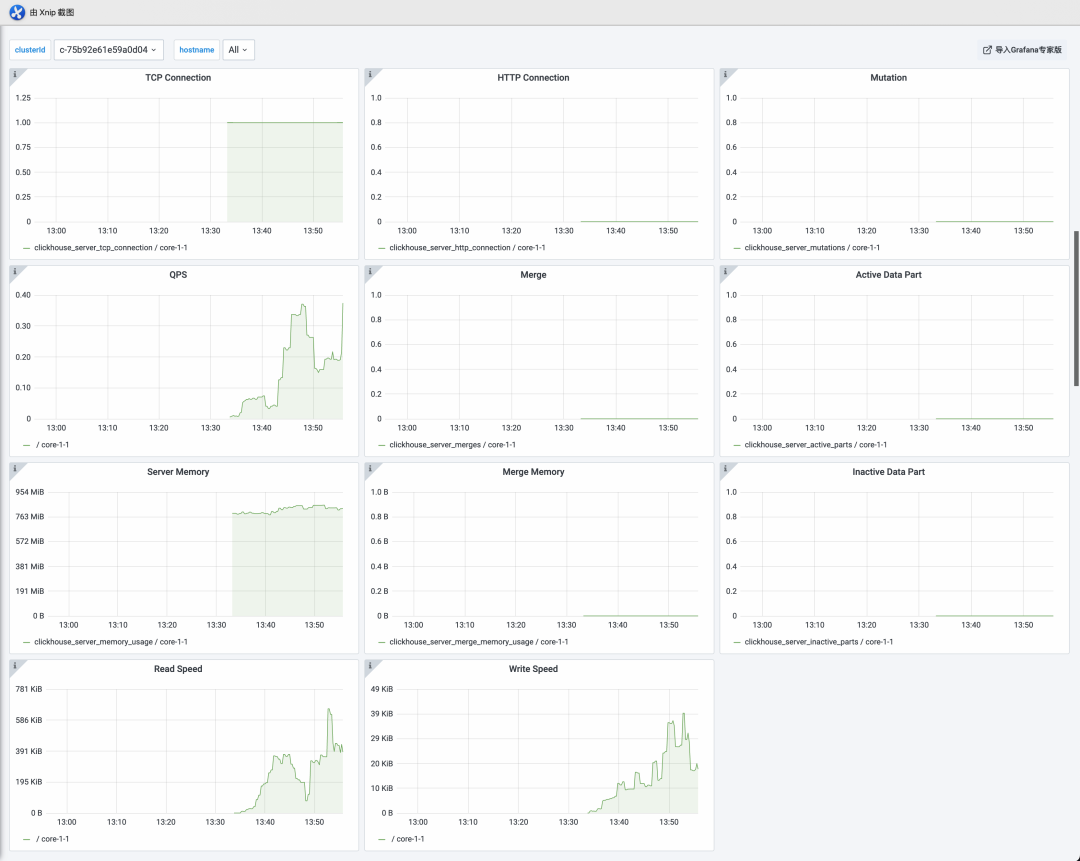Show info for Mutation panel
Viewport: 1080px width, 861px height.
point(726,74)
